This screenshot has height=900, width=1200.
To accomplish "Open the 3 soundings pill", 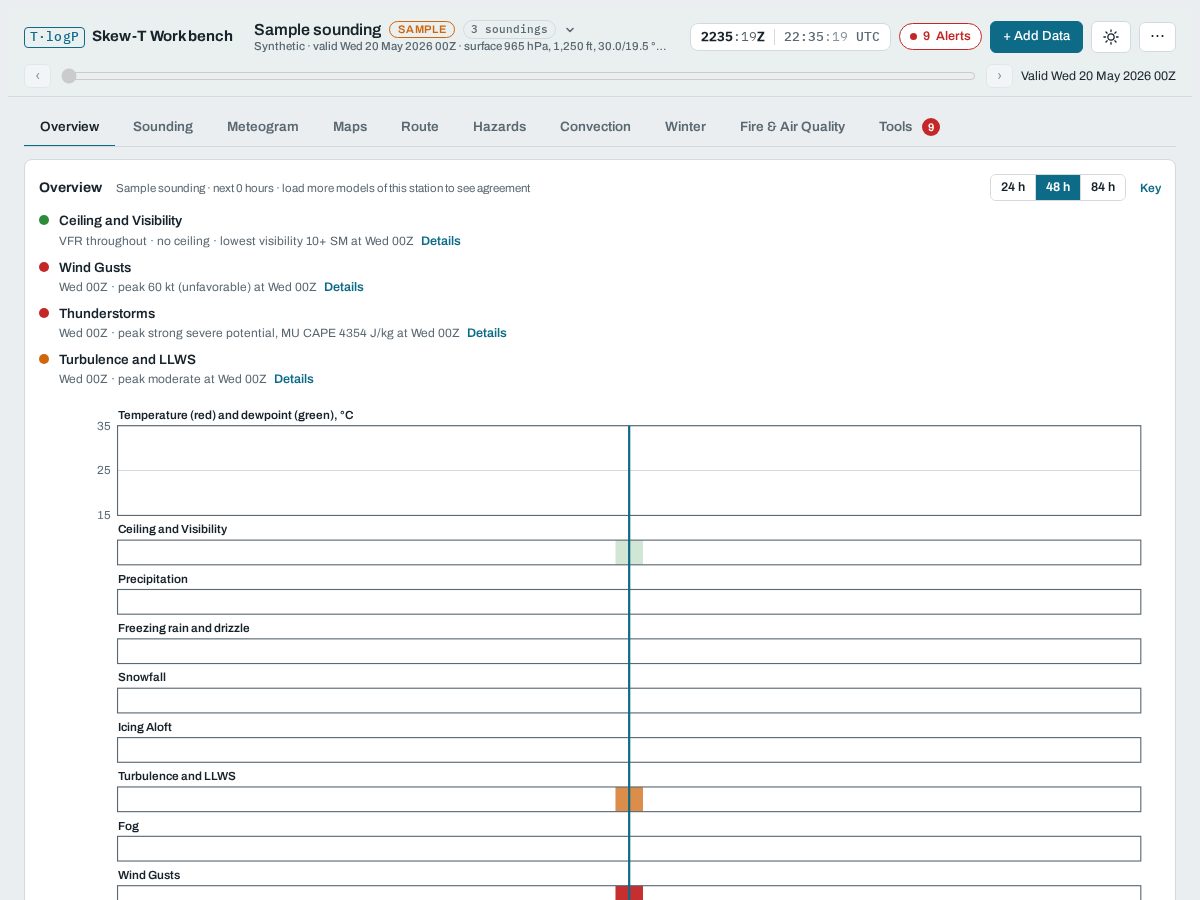I will (509, 30).
